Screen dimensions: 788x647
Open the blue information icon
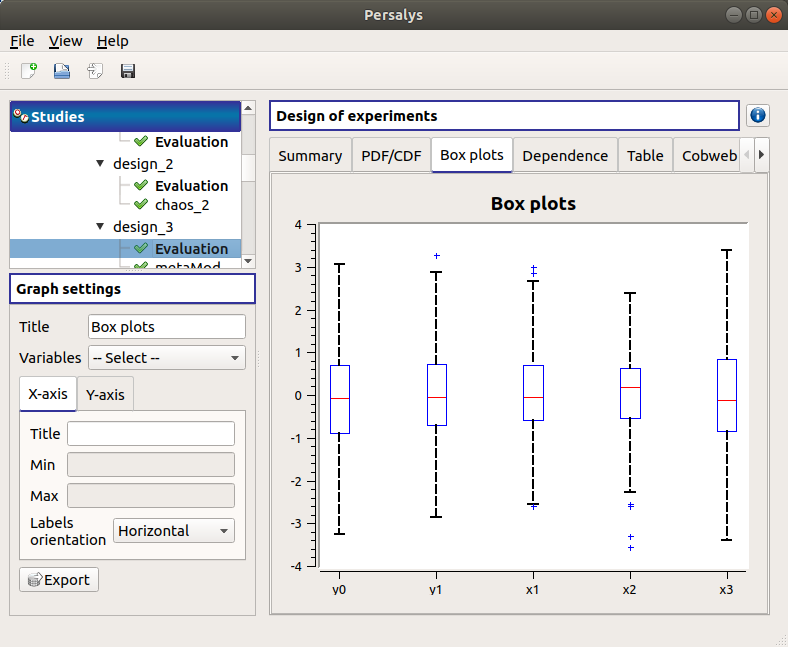[758, 116]
